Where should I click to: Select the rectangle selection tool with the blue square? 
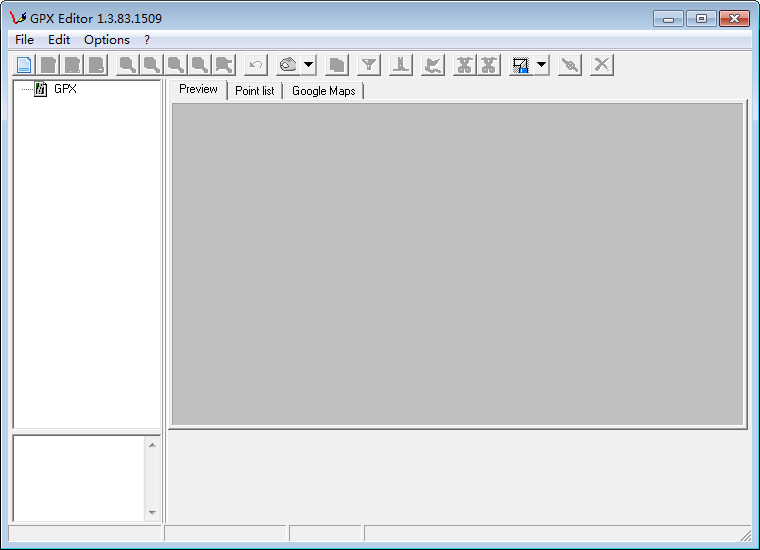click(521, 64)
